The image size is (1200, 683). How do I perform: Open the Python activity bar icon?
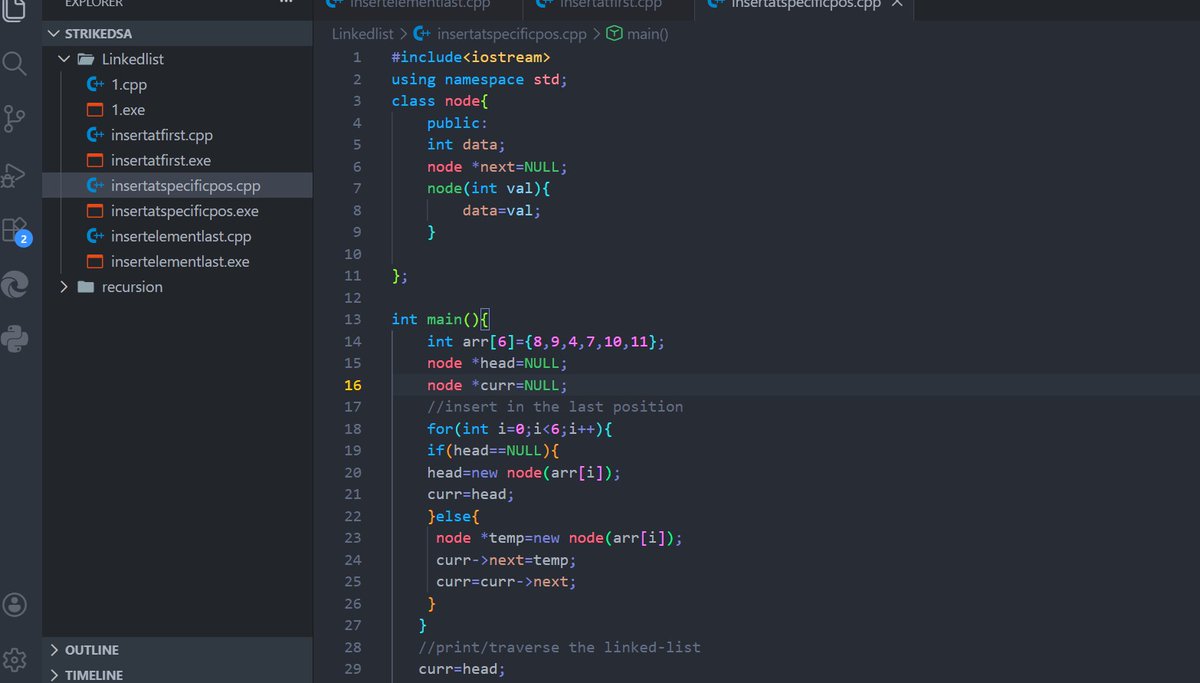[15, 339]
